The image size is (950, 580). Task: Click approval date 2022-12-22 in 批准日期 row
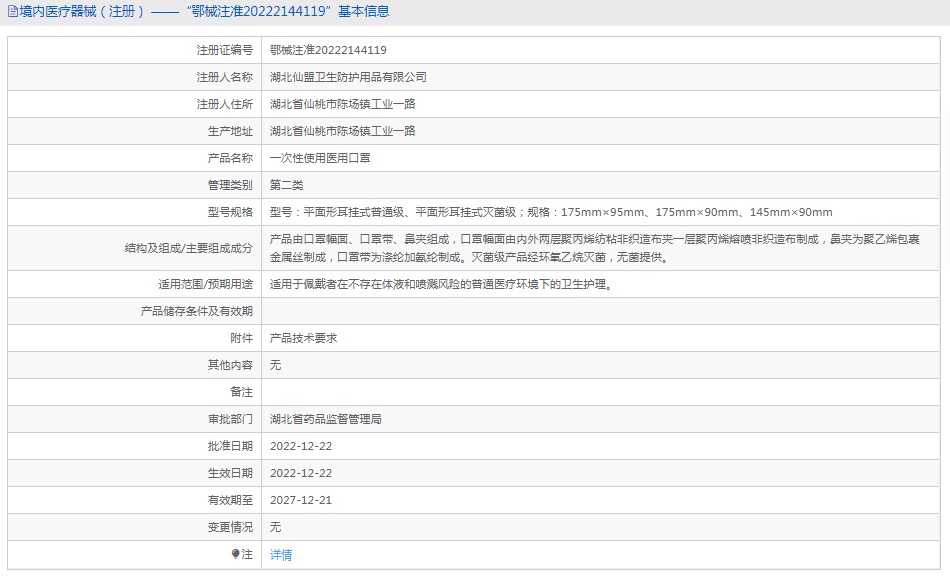click(x=301, y=446)
